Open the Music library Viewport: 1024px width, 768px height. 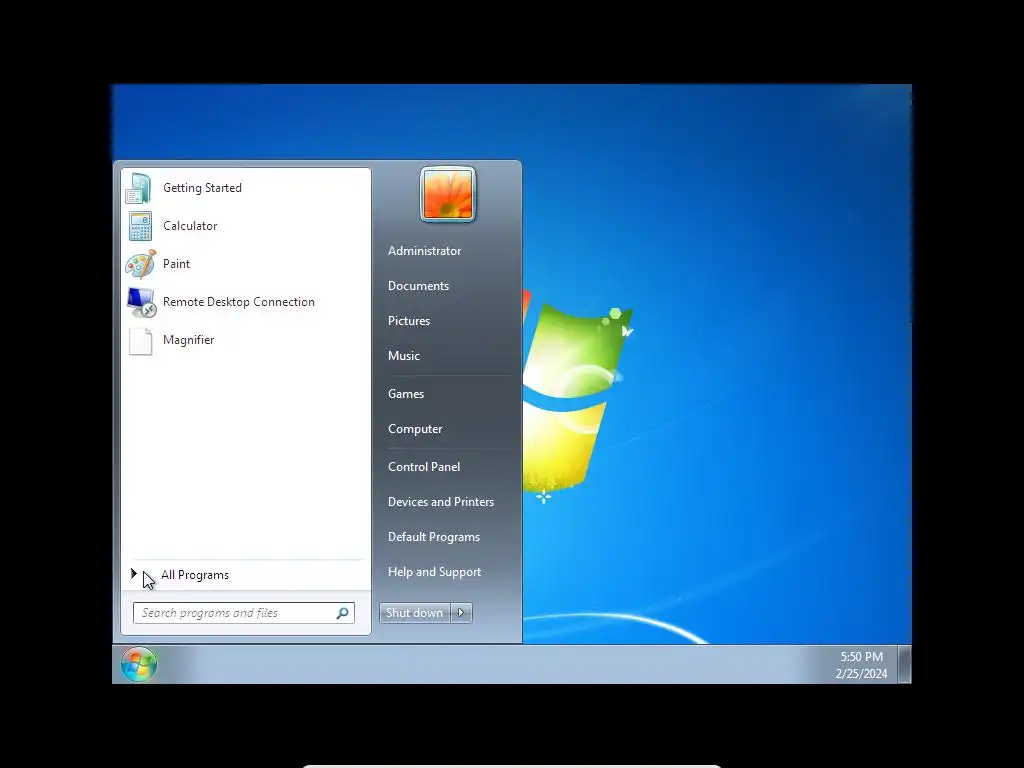tap(404, 356)
